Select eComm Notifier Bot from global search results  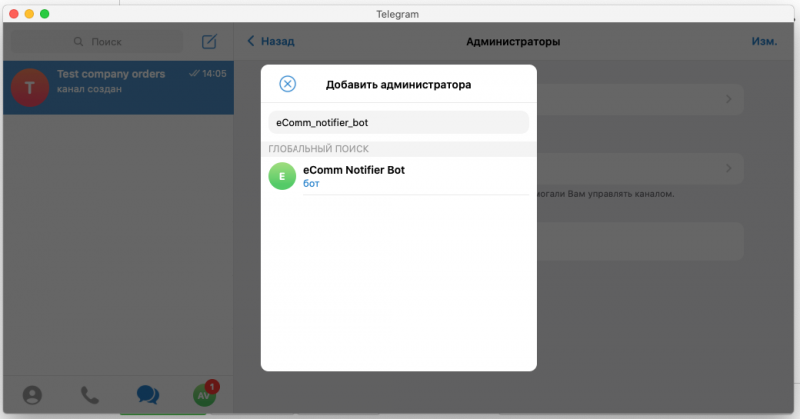point(400,177)
